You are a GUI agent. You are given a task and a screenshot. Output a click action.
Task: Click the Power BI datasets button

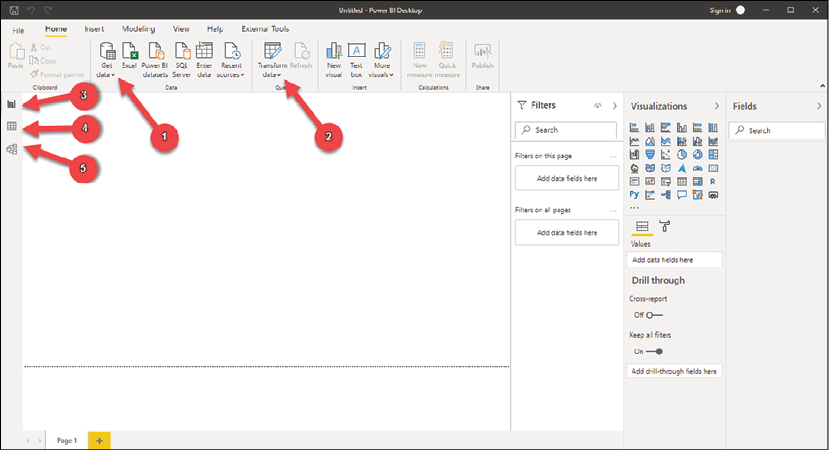click(155, 61)
